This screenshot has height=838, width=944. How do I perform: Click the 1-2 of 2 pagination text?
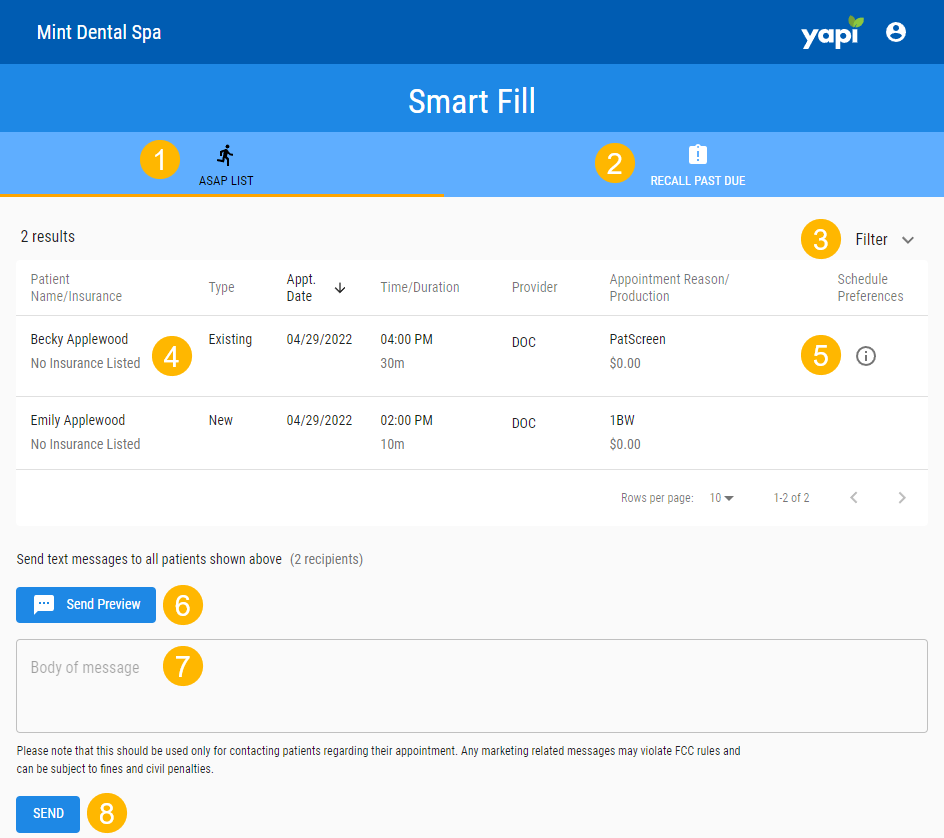(x=791, y=498)
